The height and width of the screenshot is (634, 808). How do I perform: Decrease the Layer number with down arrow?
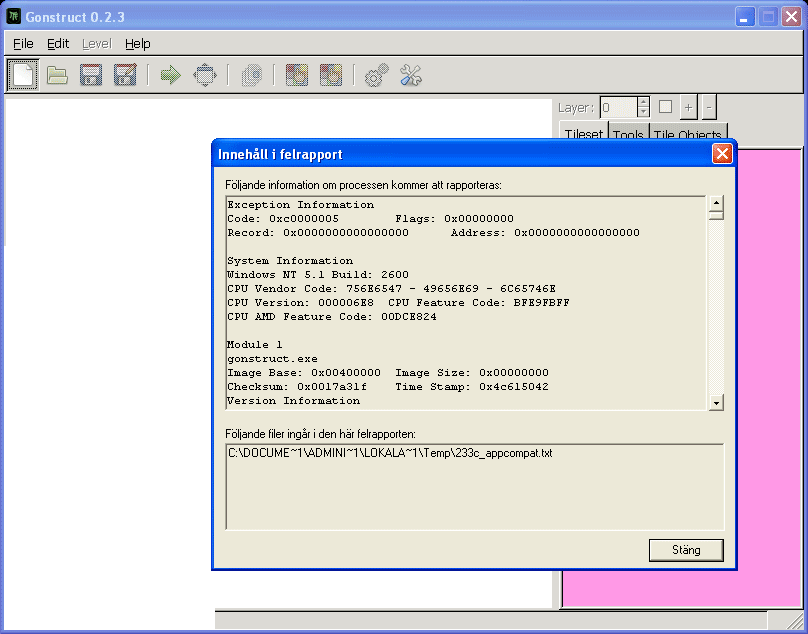(643, 113)
